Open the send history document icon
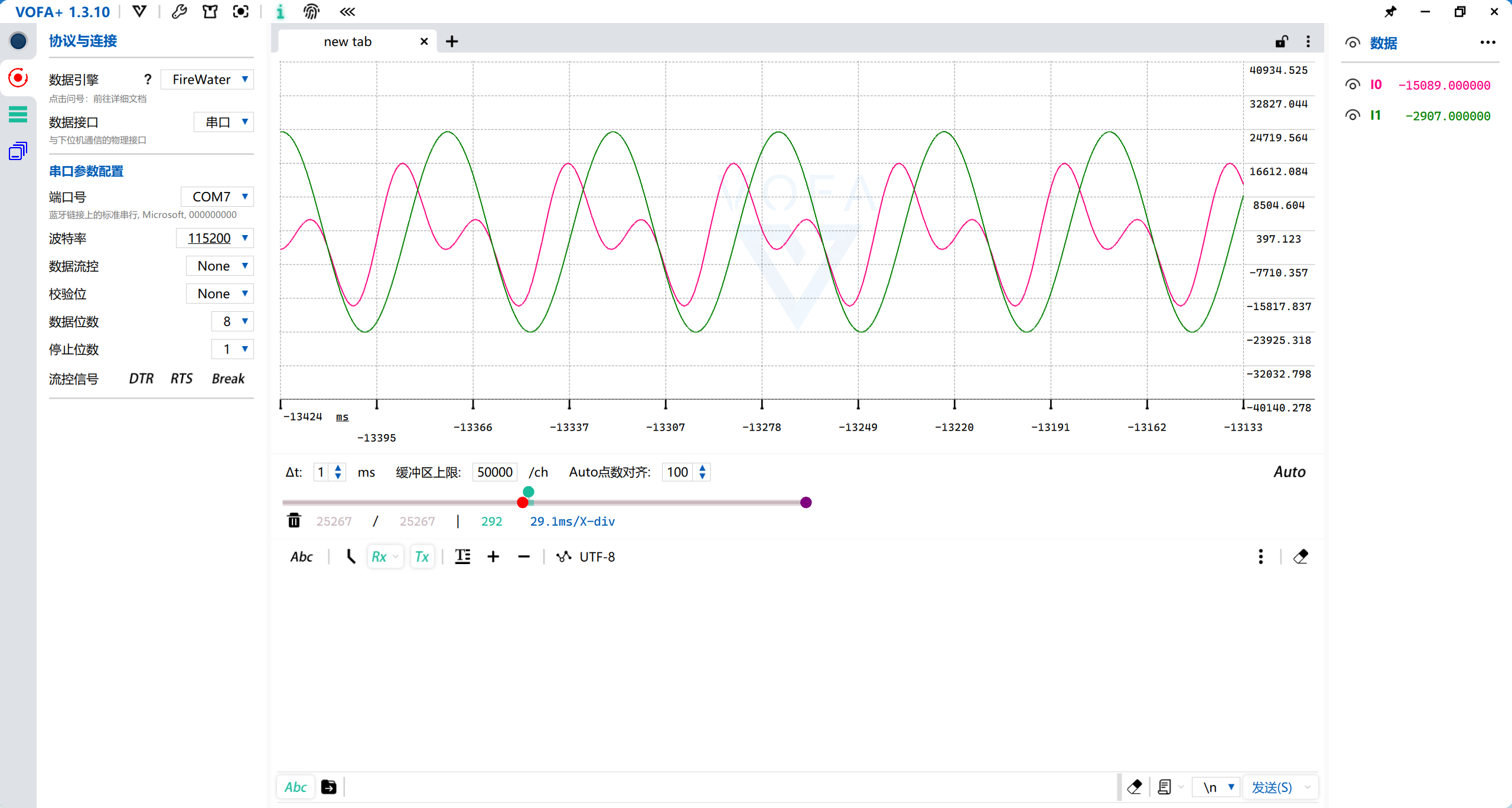Image resolution: width=1512 pixels, height=808 pixels. coord(1165,787)
